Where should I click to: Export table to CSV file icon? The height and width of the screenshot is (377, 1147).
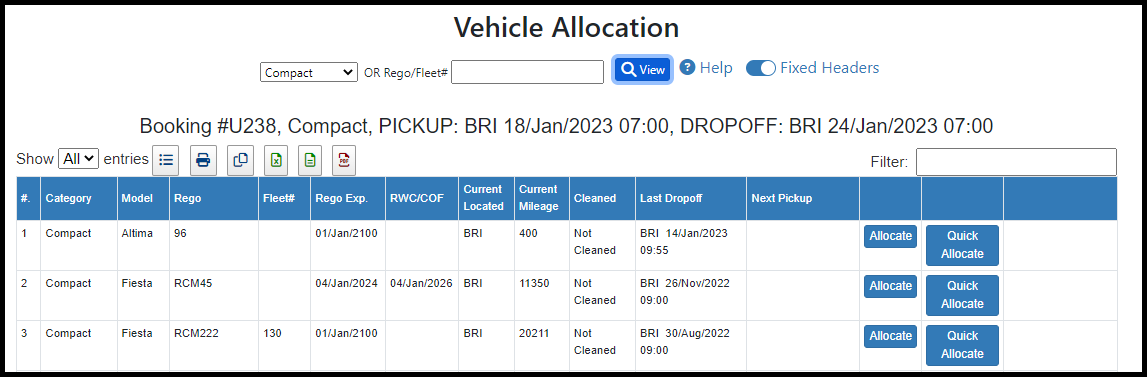[311, 160]
